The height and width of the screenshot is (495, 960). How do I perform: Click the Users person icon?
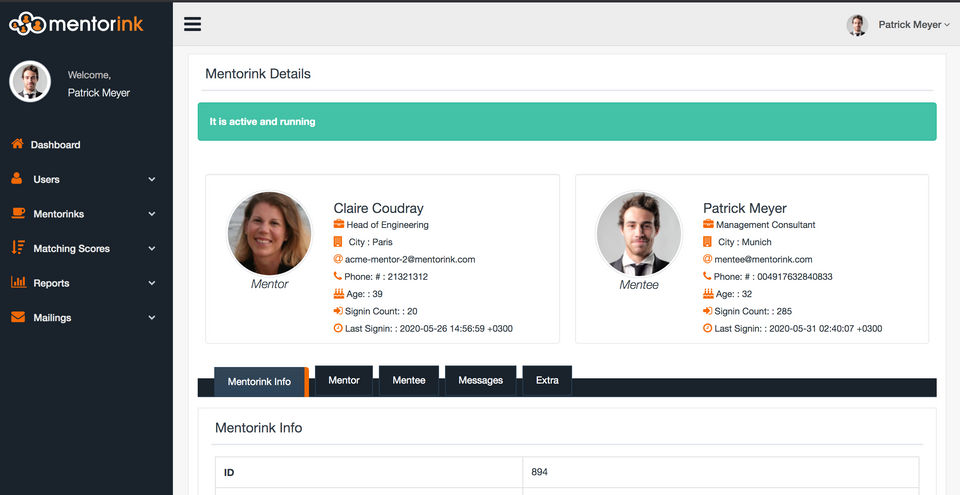click(x=17, y=179)
